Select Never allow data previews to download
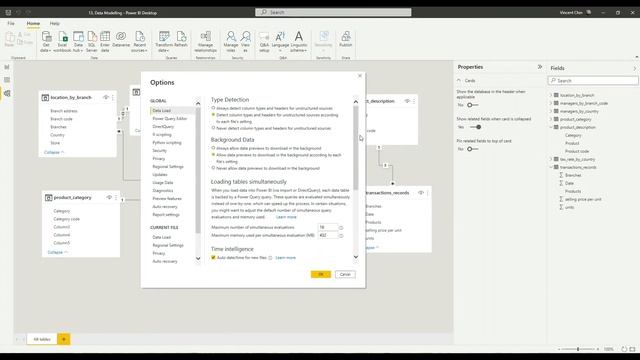 pos(213,168)
